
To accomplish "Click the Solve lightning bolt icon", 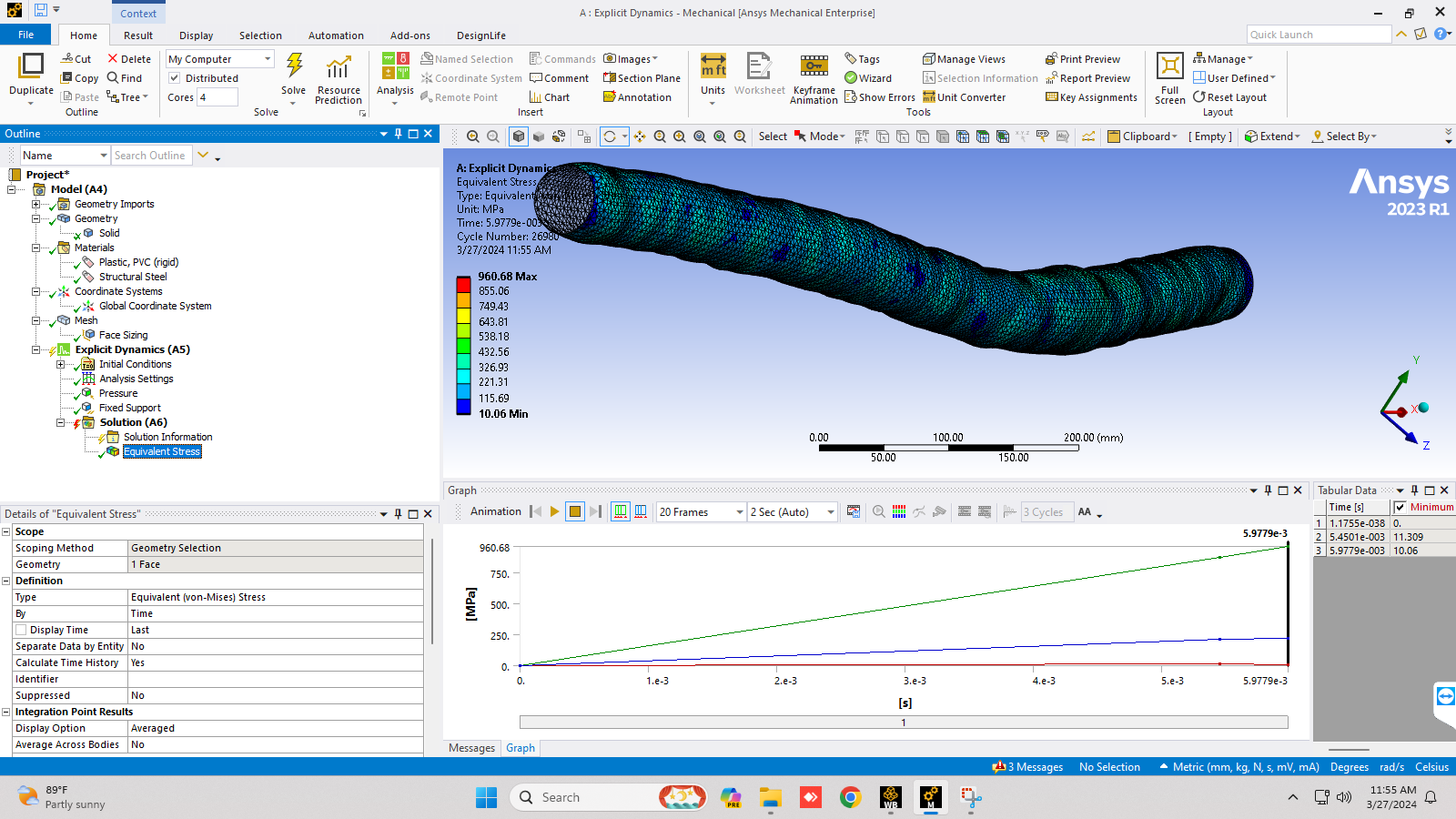I will coord(294,66).
